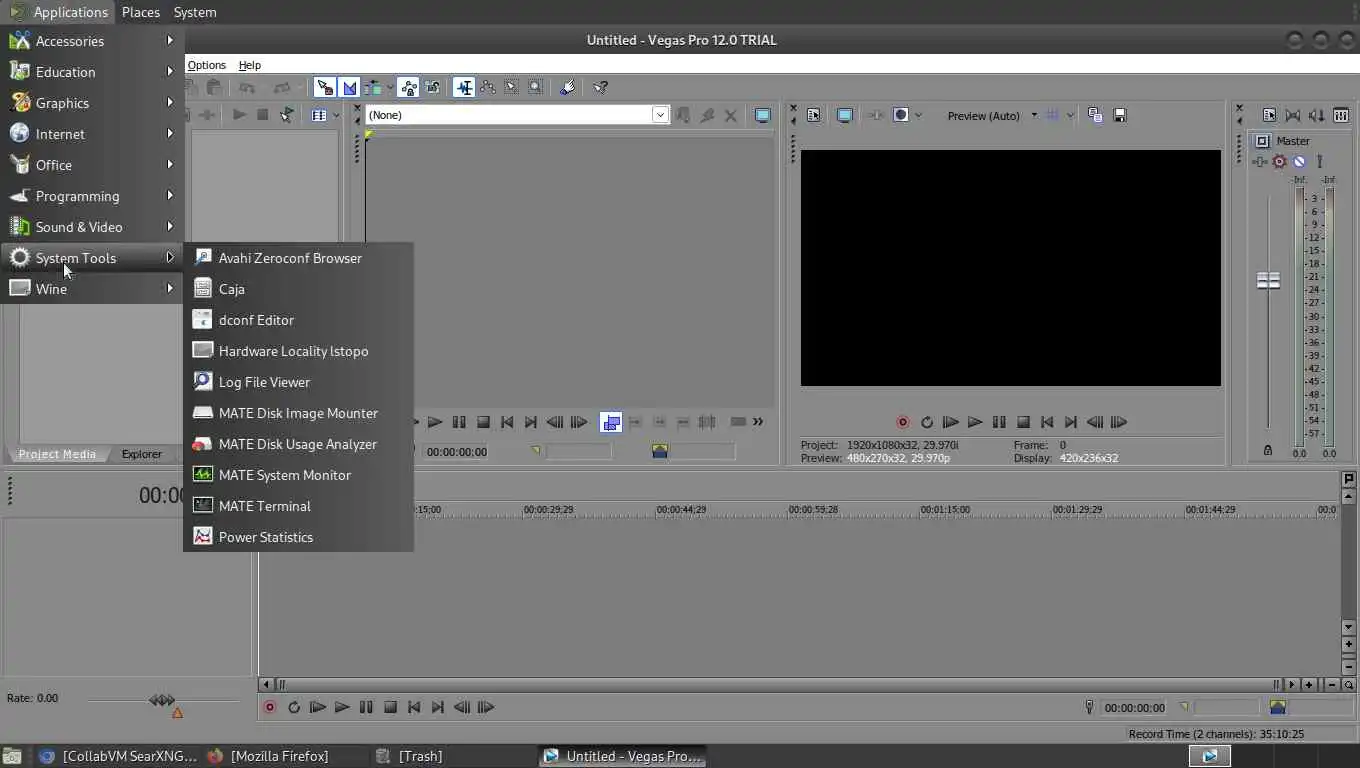
Task: Click dim output icon in Master Bus
Action: 1317,115
